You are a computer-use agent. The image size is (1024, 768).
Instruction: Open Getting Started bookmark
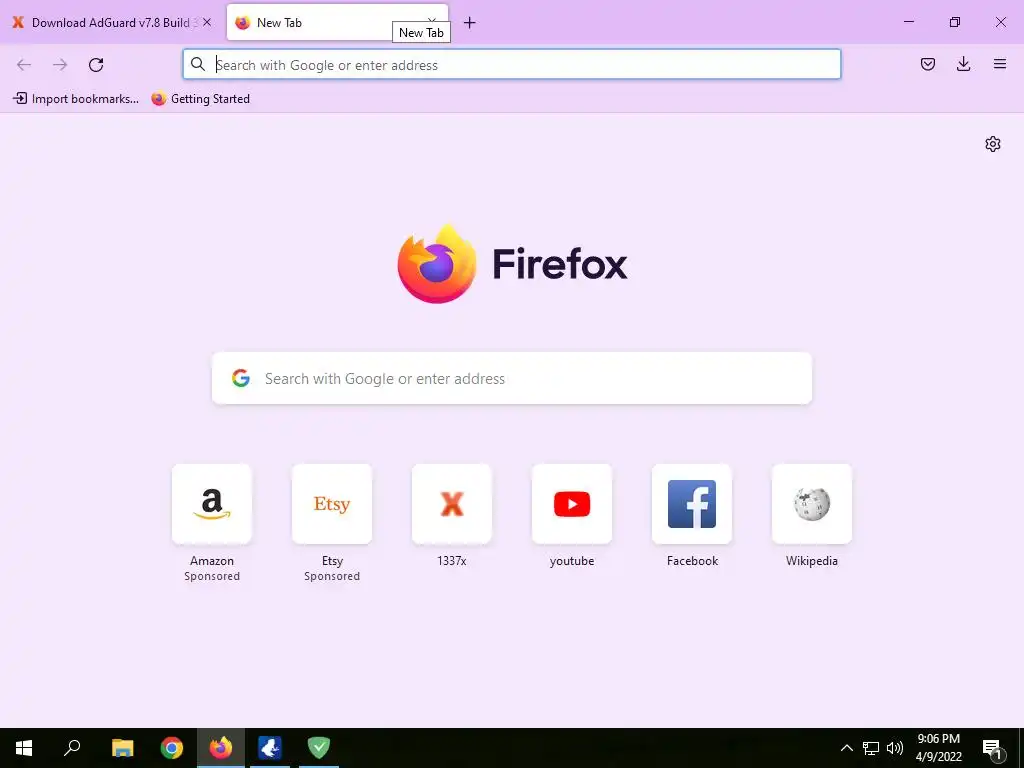200,99
